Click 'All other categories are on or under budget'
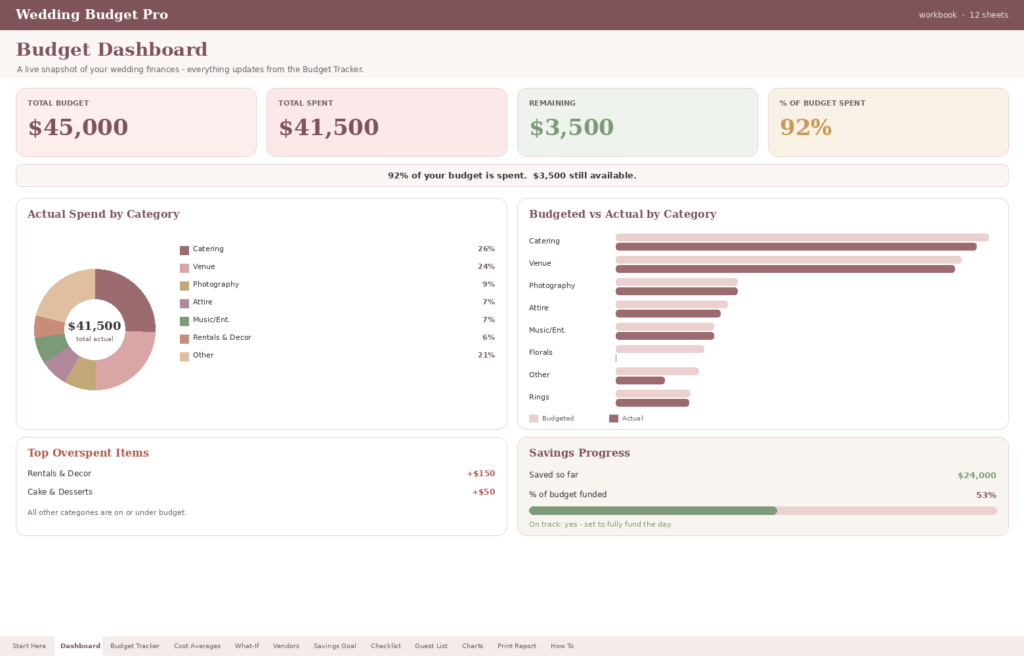The image size is (1024, 656). pyautogui.click(x=106, y=512)
